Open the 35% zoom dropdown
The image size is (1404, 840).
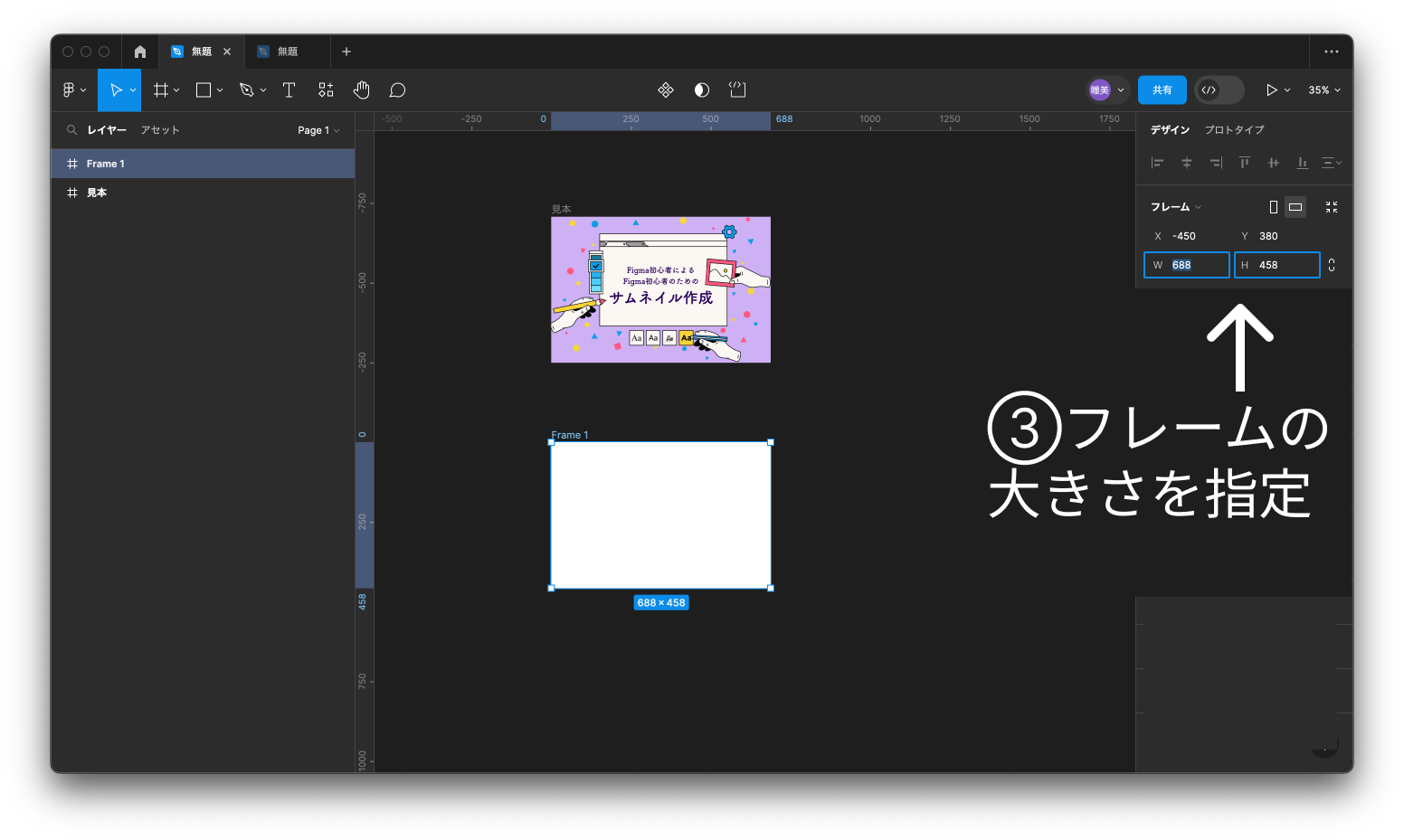(x=1324, y=90)
